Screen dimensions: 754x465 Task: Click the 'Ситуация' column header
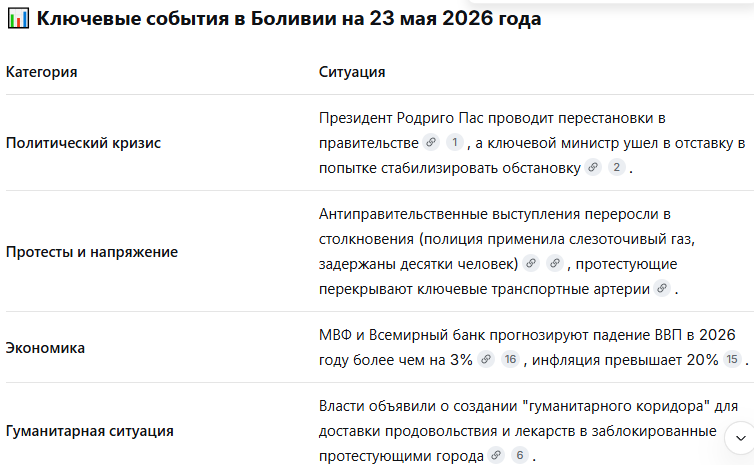tap(352, 72)
